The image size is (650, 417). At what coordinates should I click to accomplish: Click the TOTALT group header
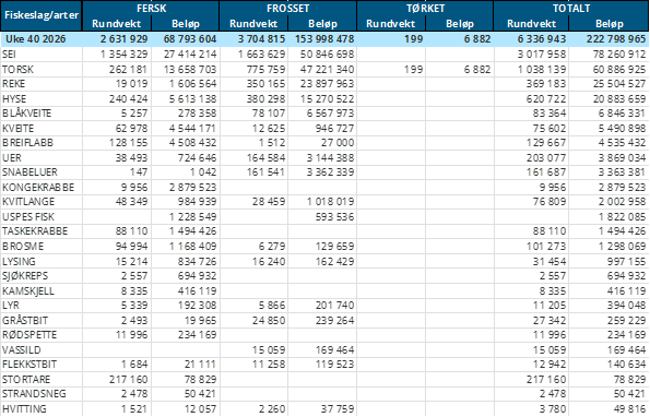coord(571,8)
